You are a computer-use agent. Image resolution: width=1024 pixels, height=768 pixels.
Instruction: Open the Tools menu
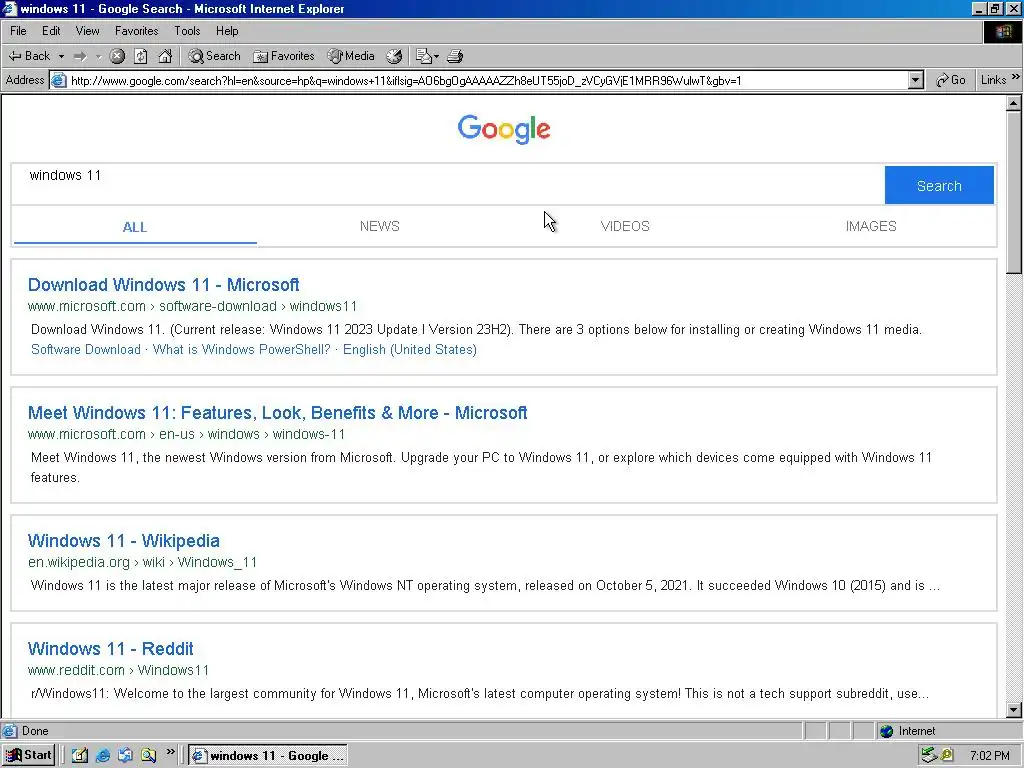(187, 31)
